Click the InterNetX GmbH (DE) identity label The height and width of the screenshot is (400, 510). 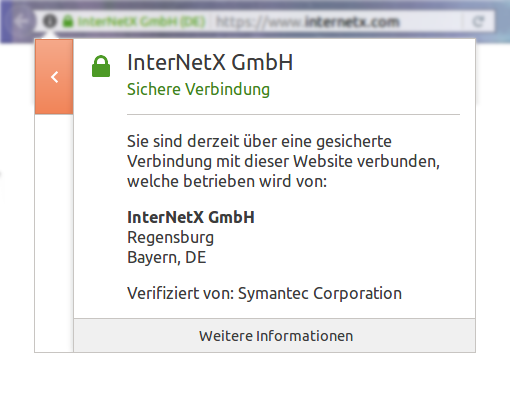click(141, 22)
